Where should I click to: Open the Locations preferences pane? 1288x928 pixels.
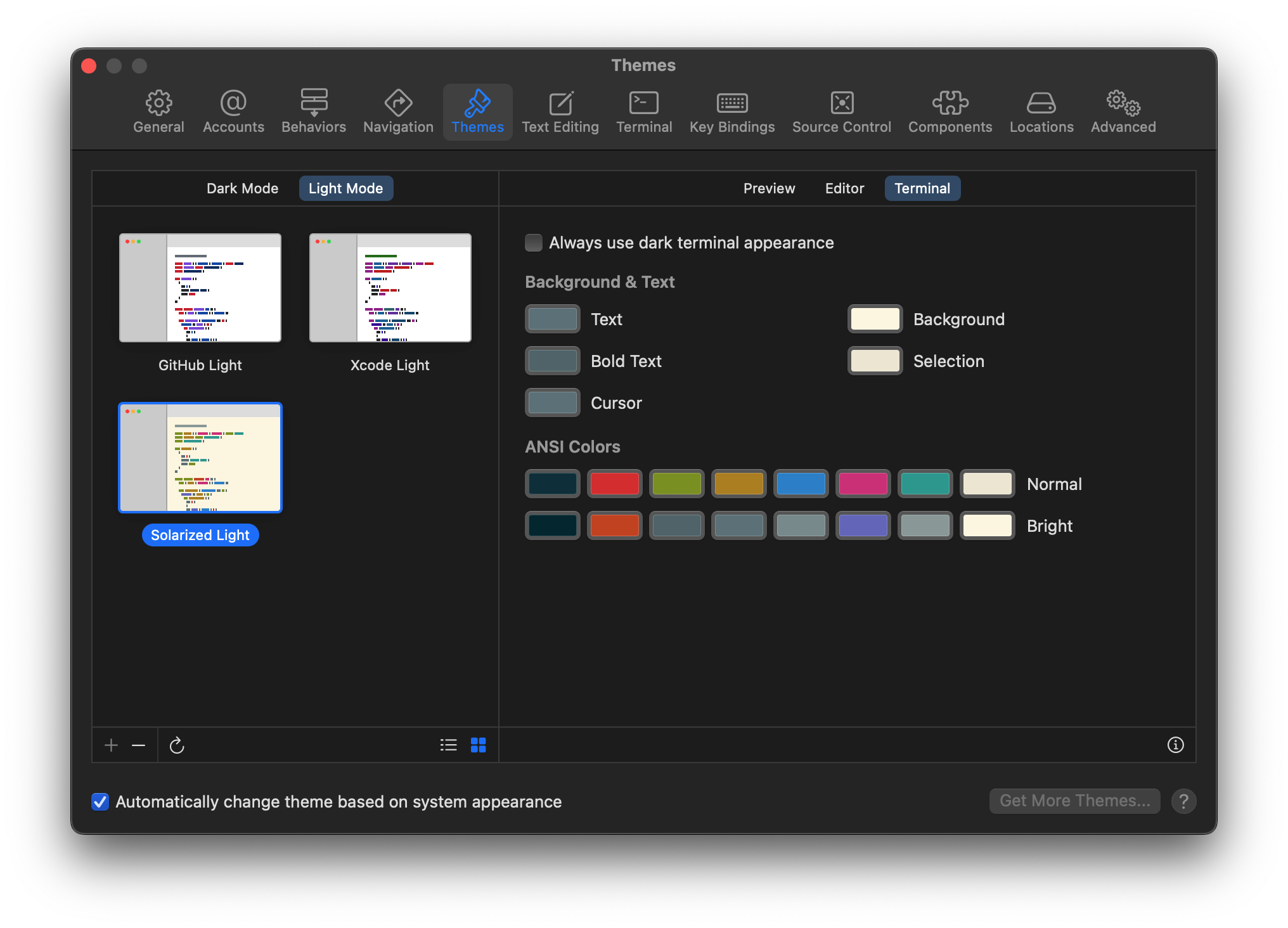pyautogui.click(x=1041, y=112)
